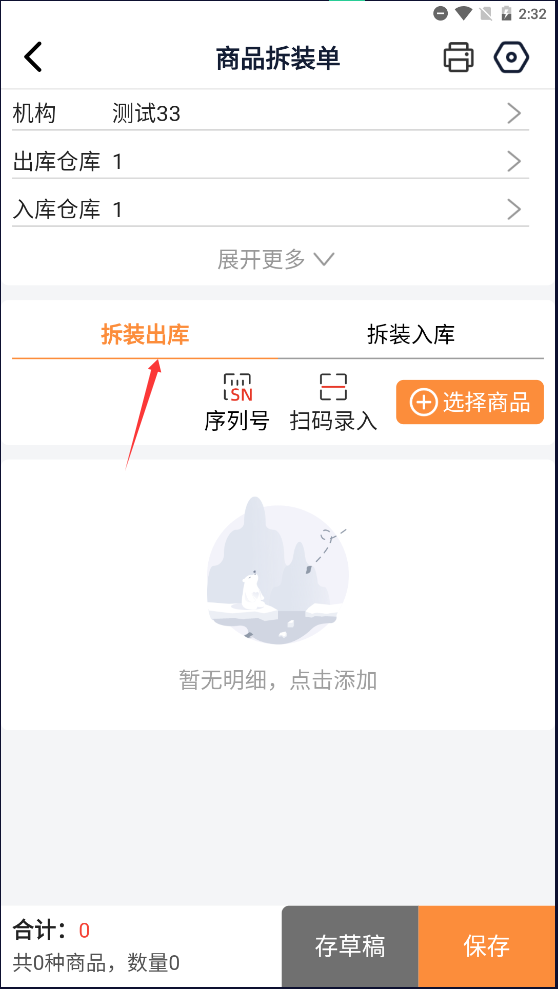Tap the 暂无明细,点击添加 text
This screenshot has width=558, height=989.
[x=278, y=680]
